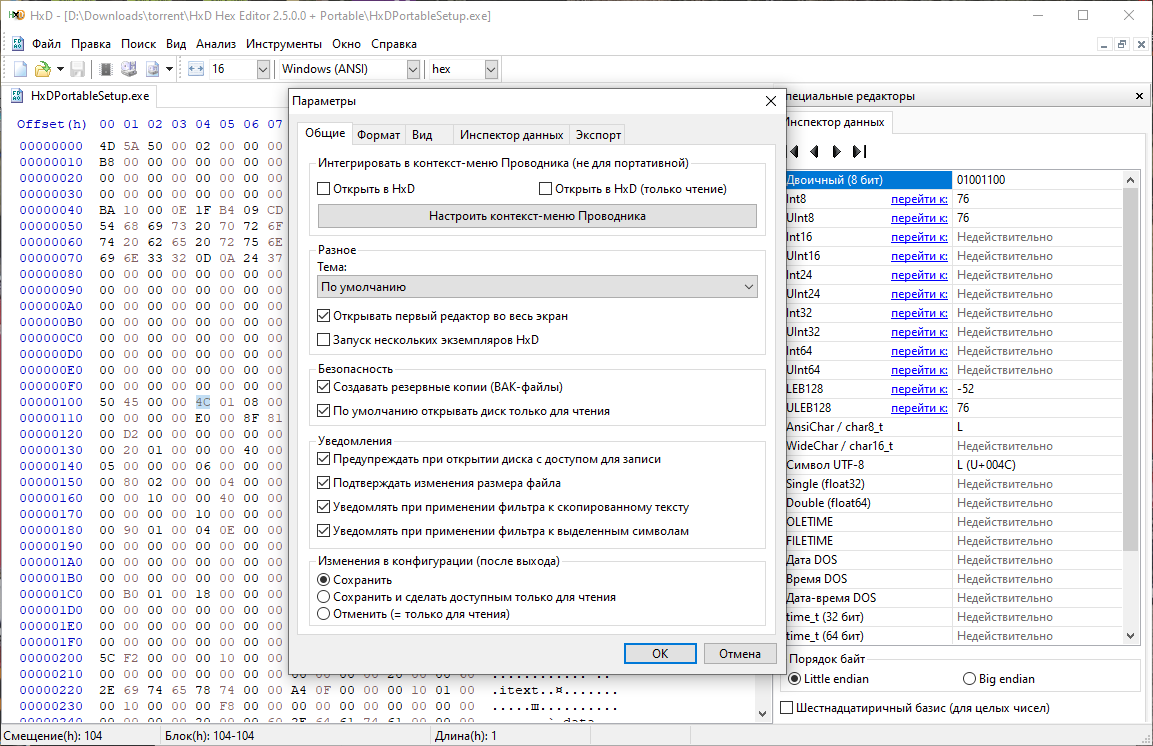
Task: Uncheck 'Создавать резервные копии (BAK-файлы)'
Action: 323,387
